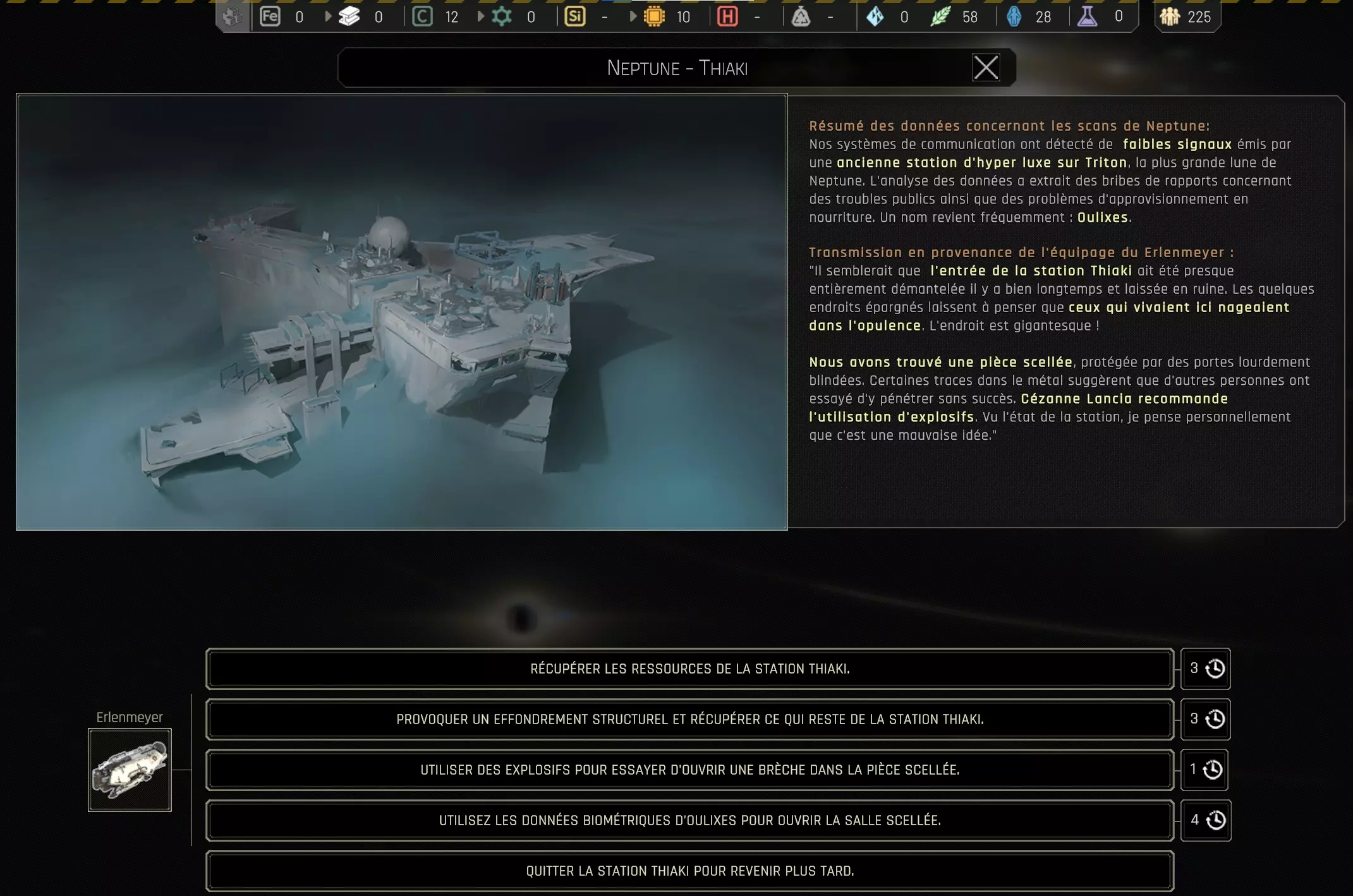Screen dimensions: 1353x896
Task: Click the purple flask science icon
Action: tap(1087, 16)
